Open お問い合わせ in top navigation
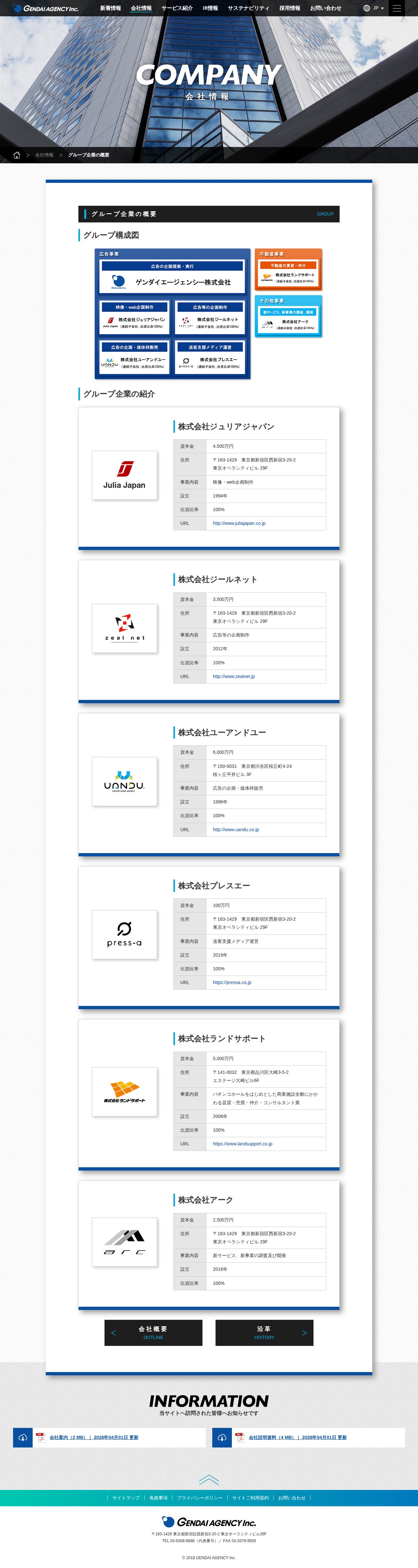This screenshot has height=1568, width=418. [x=326, y=8]
